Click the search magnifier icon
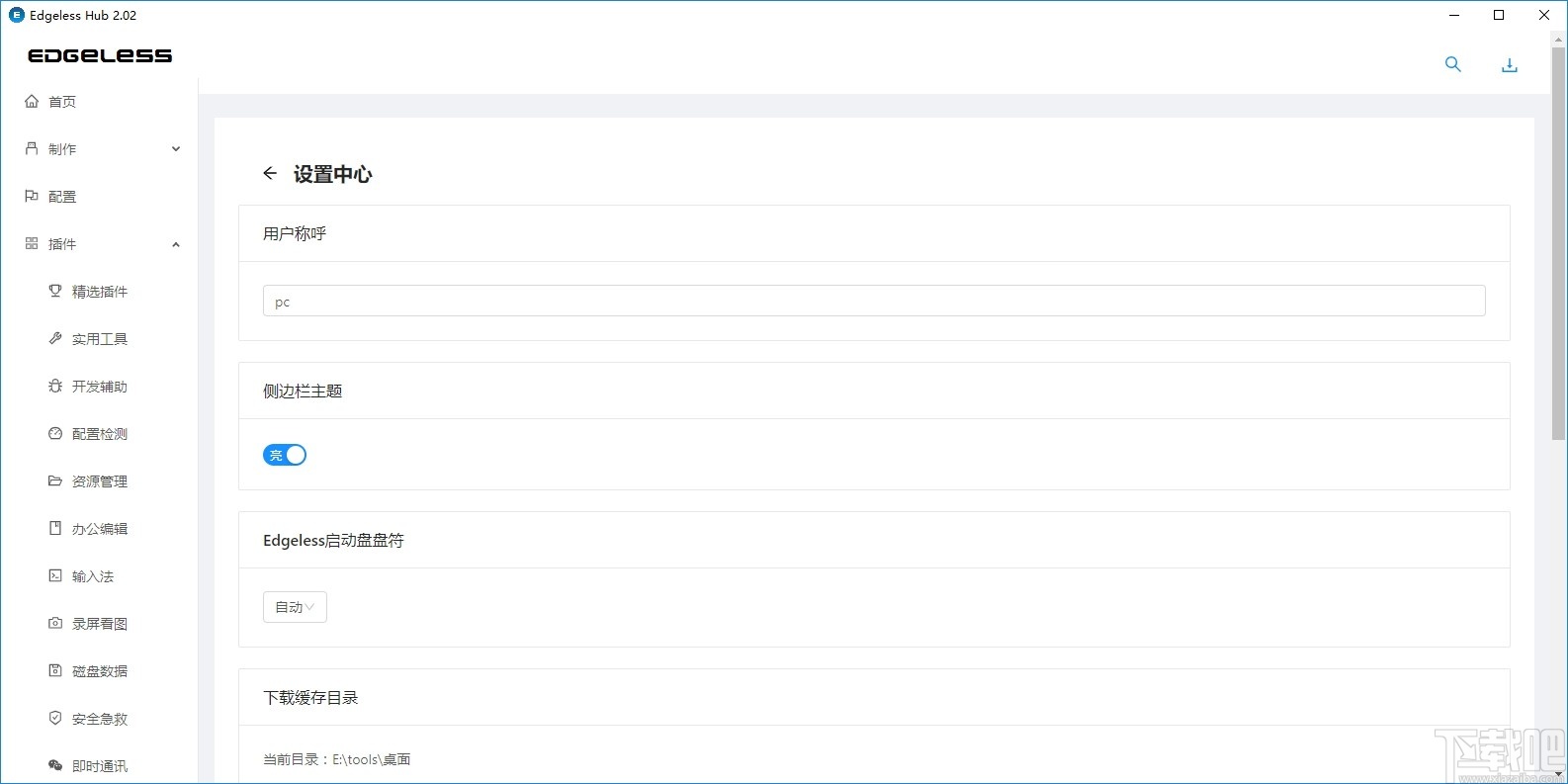This screenshot has width=1568, height=784. 1452,64
